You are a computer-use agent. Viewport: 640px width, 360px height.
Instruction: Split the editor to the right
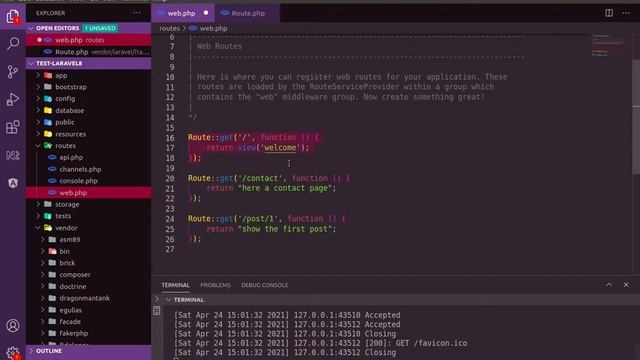[x=609, y=13]
